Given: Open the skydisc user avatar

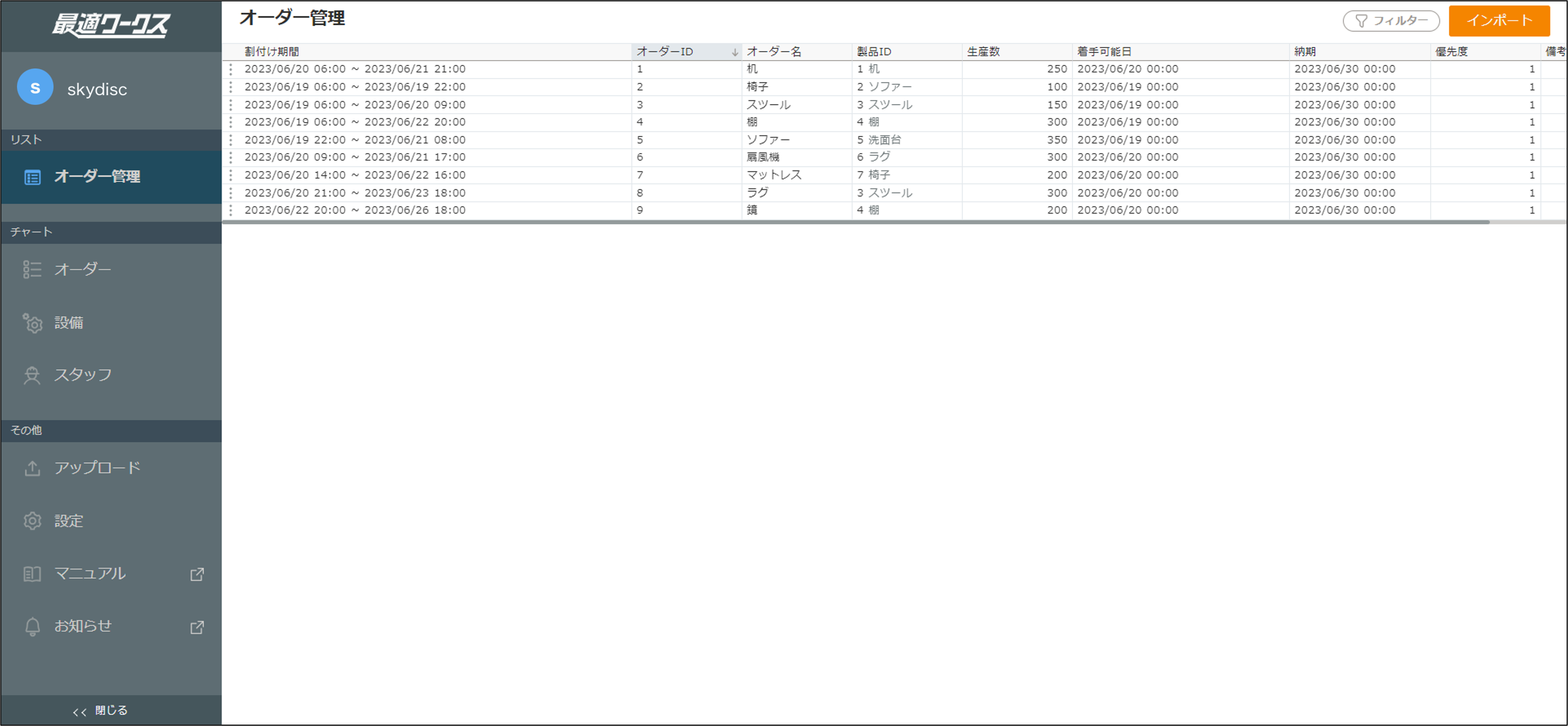Looking at the screenshot, I should (x=35, y=87).
